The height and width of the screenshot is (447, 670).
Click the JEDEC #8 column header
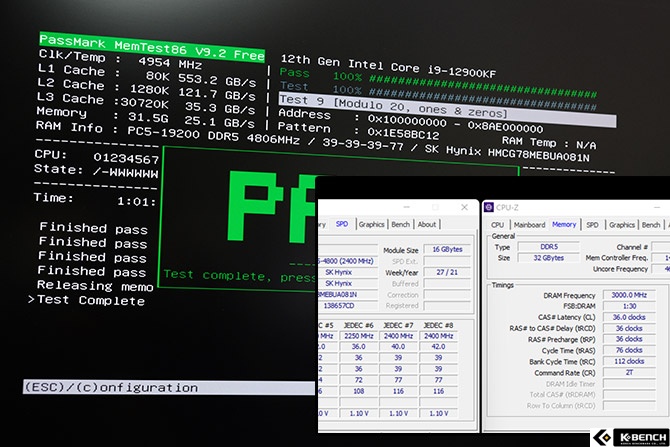(x=438, y=325)
